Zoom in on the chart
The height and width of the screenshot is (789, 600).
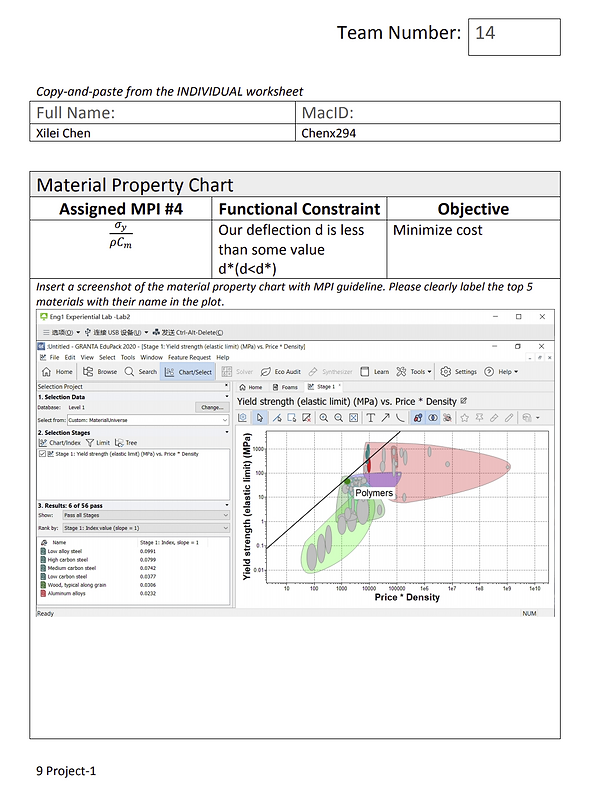click(324, 418)
